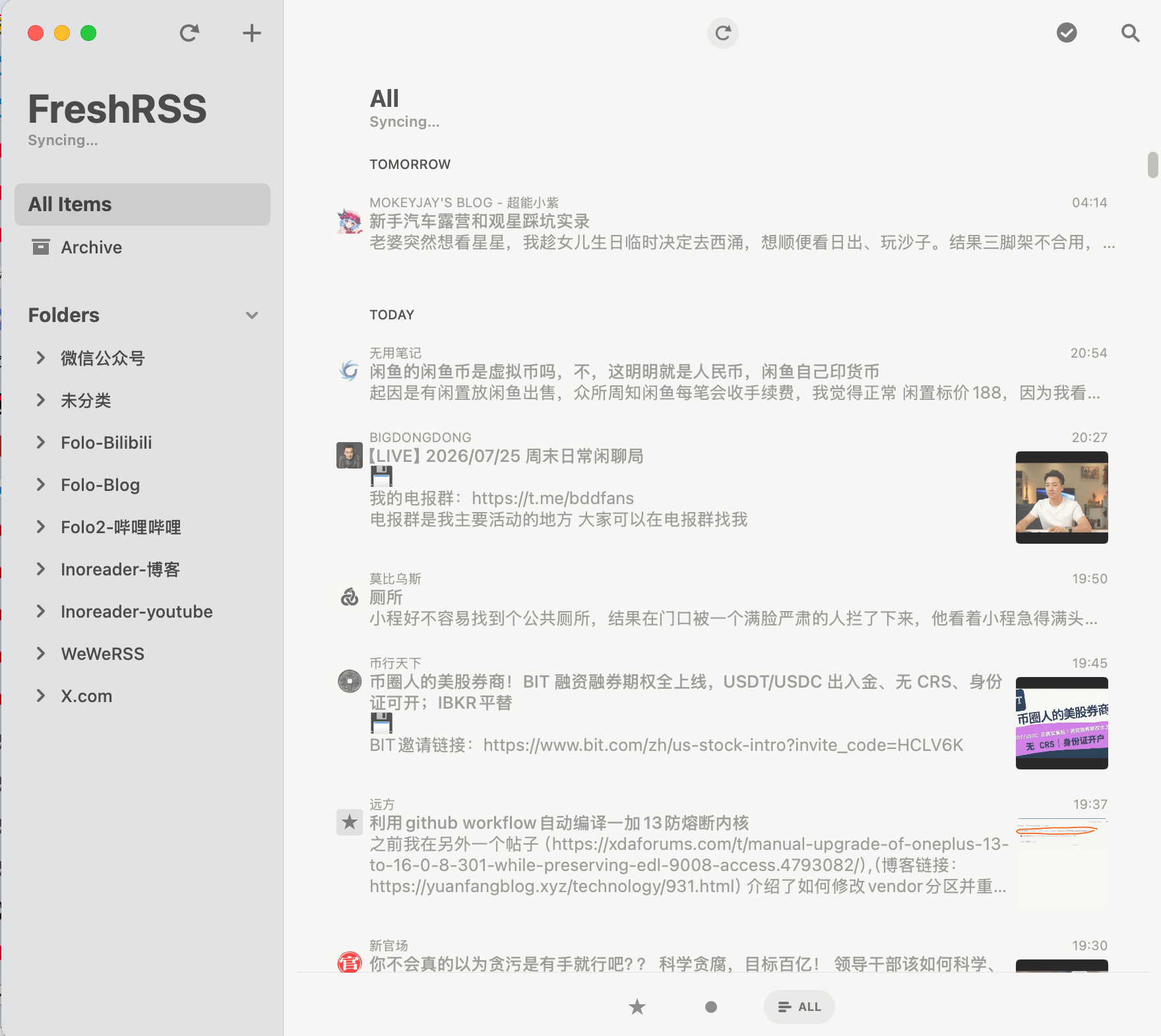Click 币圈人的美股券商 article thumbnail
The height and width of the screenshot is (1036, 1161).
point(1062,723)
